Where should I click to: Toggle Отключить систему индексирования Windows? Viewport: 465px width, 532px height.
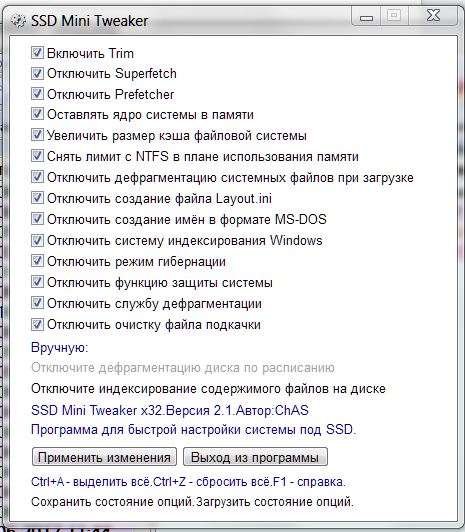click(x=37, y=240)
